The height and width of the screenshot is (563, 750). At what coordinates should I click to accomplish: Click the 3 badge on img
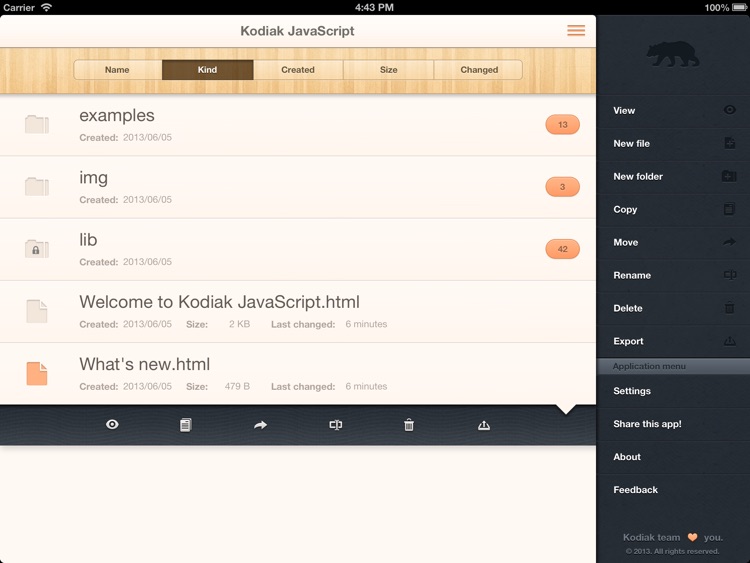(x=562, y=187)
